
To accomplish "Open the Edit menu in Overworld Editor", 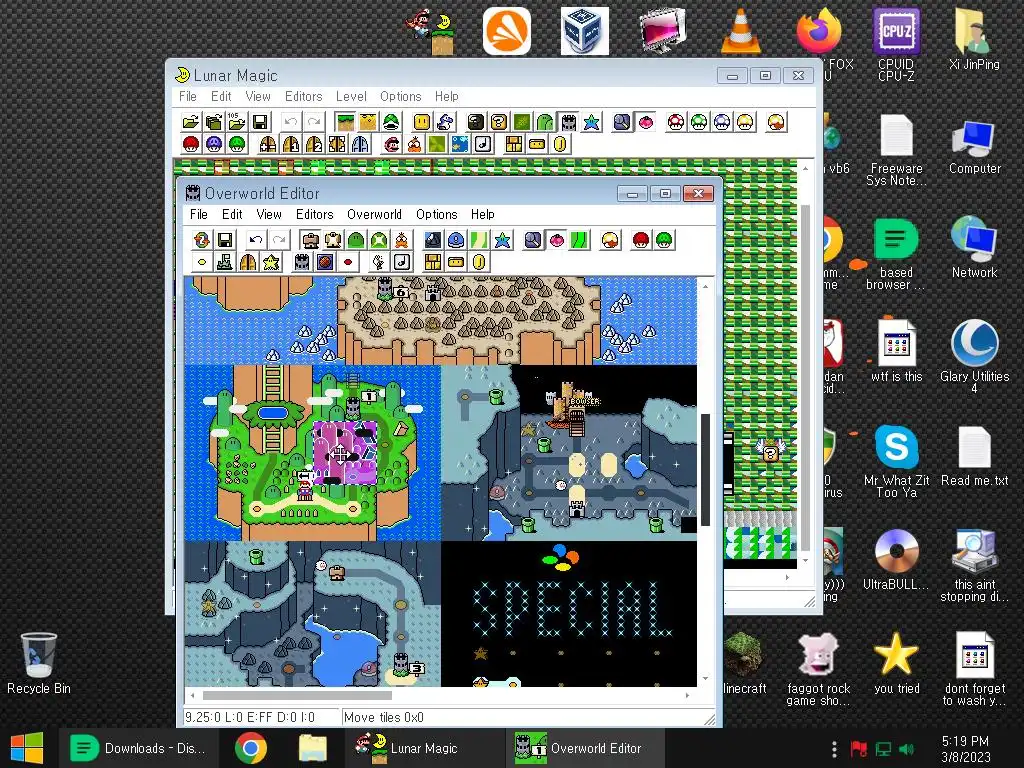I will pyautogui.click(x=232, y=214).
